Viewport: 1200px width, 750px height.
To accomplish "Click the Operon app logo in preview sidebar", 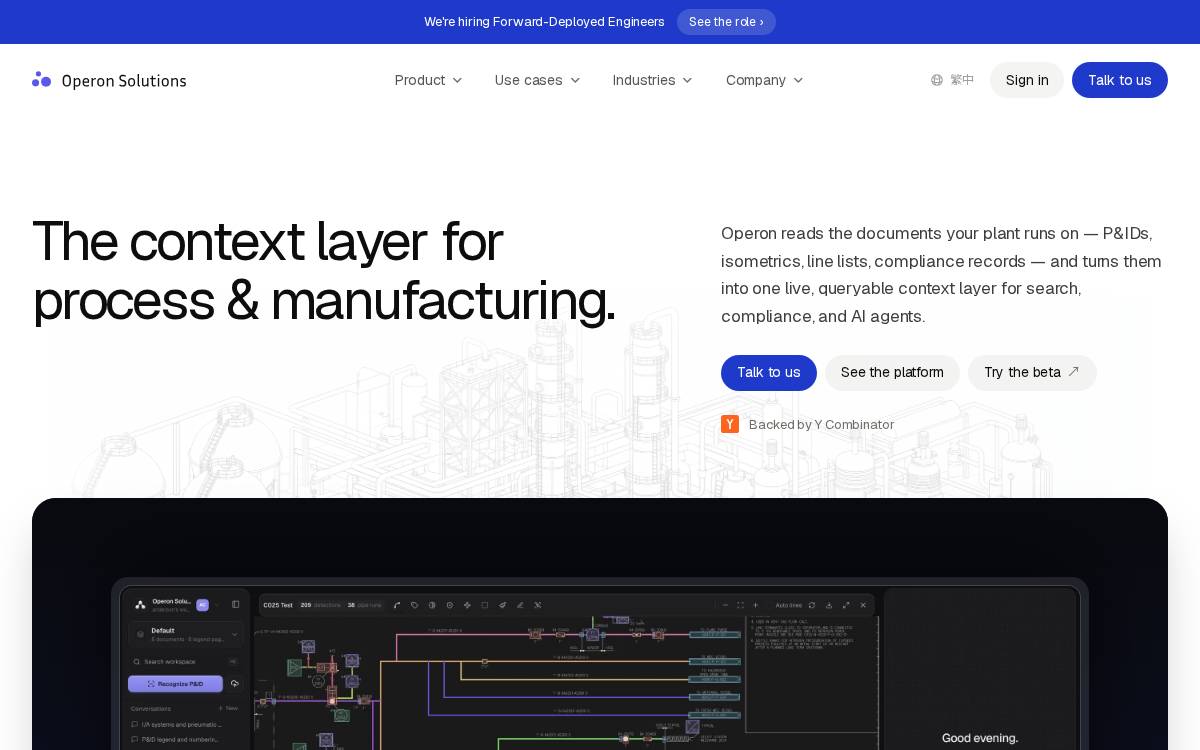I will [140, 605].
